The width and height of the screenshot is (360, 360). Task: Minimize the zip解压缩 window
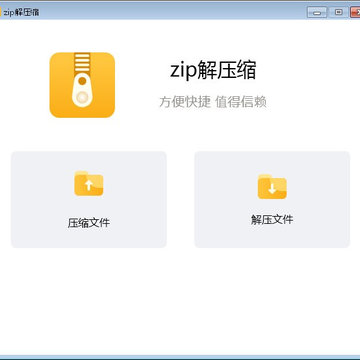[317, 13]
